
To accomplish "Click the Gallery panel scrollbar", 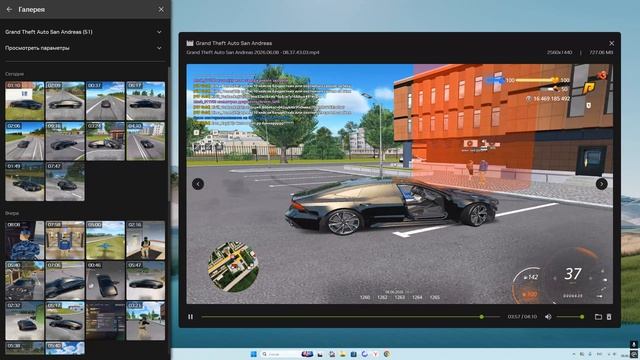I will point(169,133).
